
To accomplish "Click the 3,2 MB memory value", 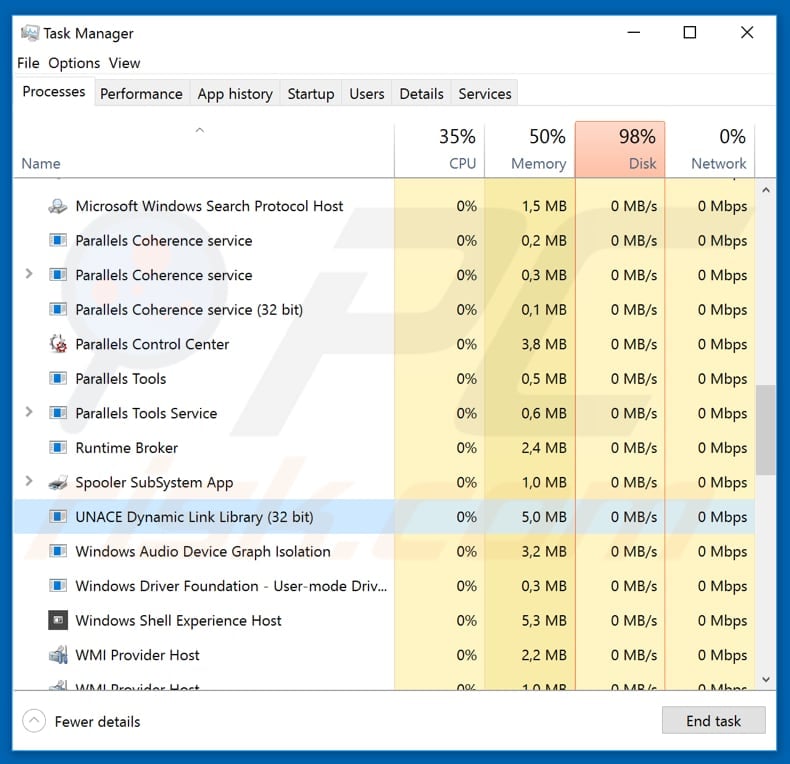I will pyautogui.click(x=544, y=551).
